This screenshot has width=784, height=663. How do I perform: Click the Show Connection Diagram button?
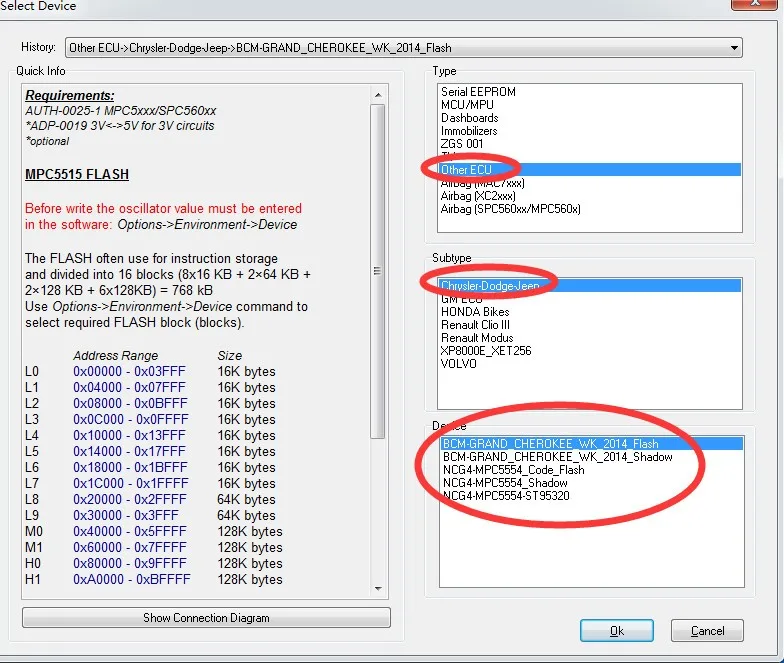(206, 618)
